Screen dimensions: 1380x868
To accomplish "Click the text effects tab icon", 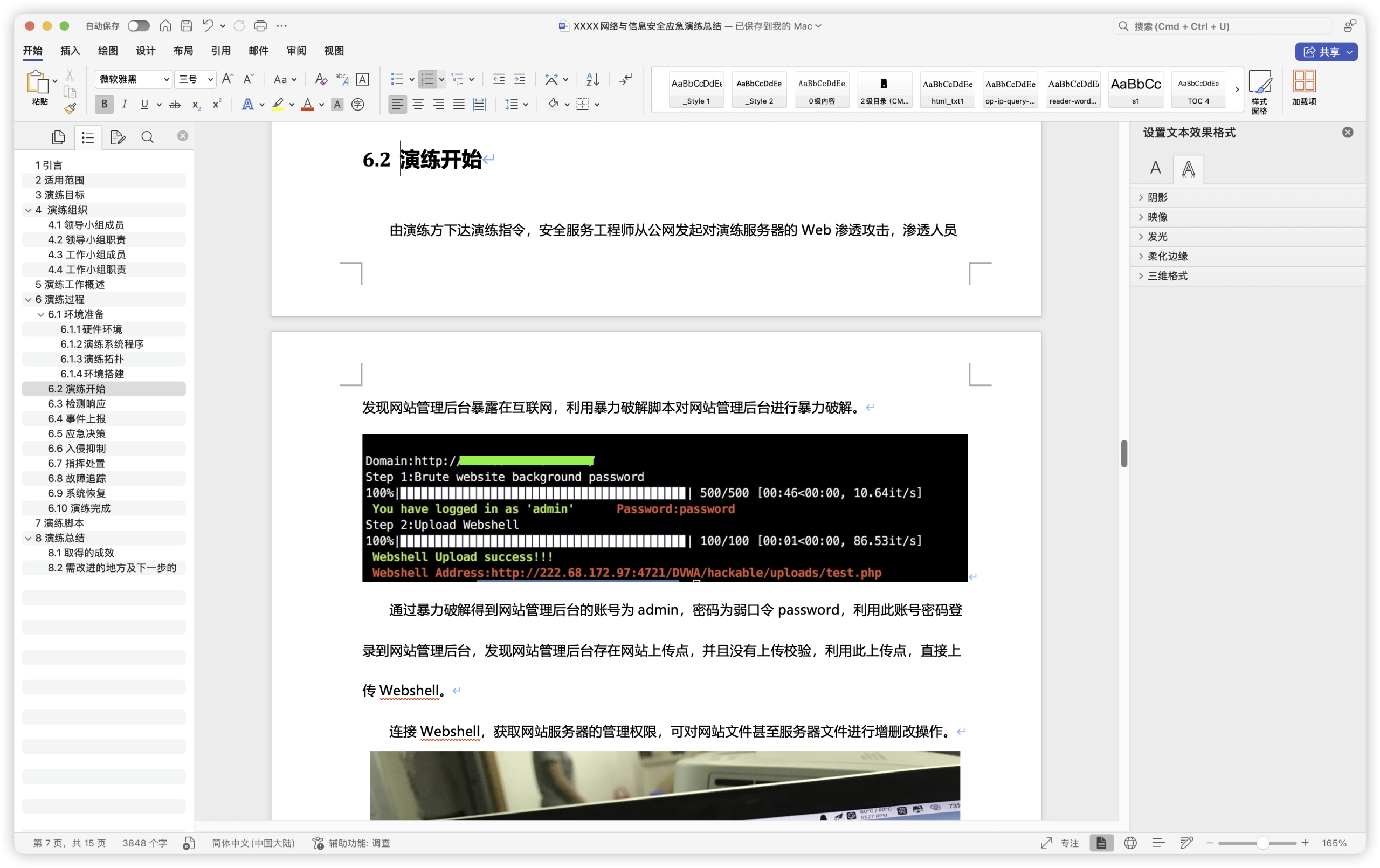I will (x=1188, y=169).
